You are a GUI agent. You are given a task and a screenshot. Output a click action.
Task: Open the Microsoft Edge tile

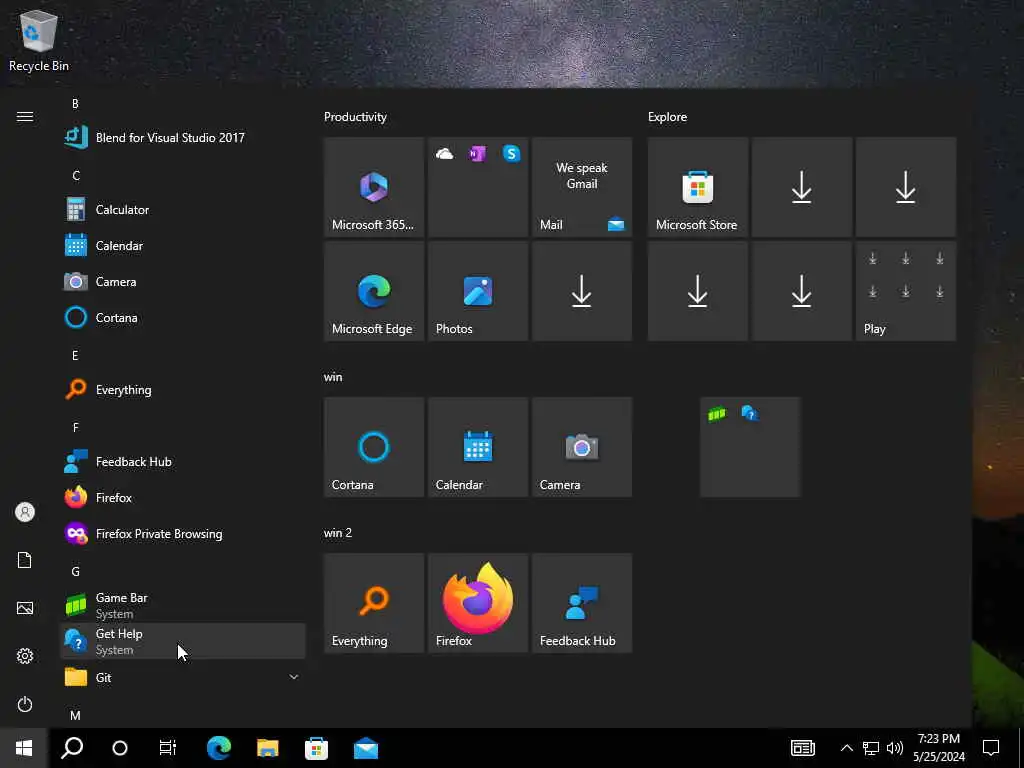pyautogui.click(x=374, y=291)
